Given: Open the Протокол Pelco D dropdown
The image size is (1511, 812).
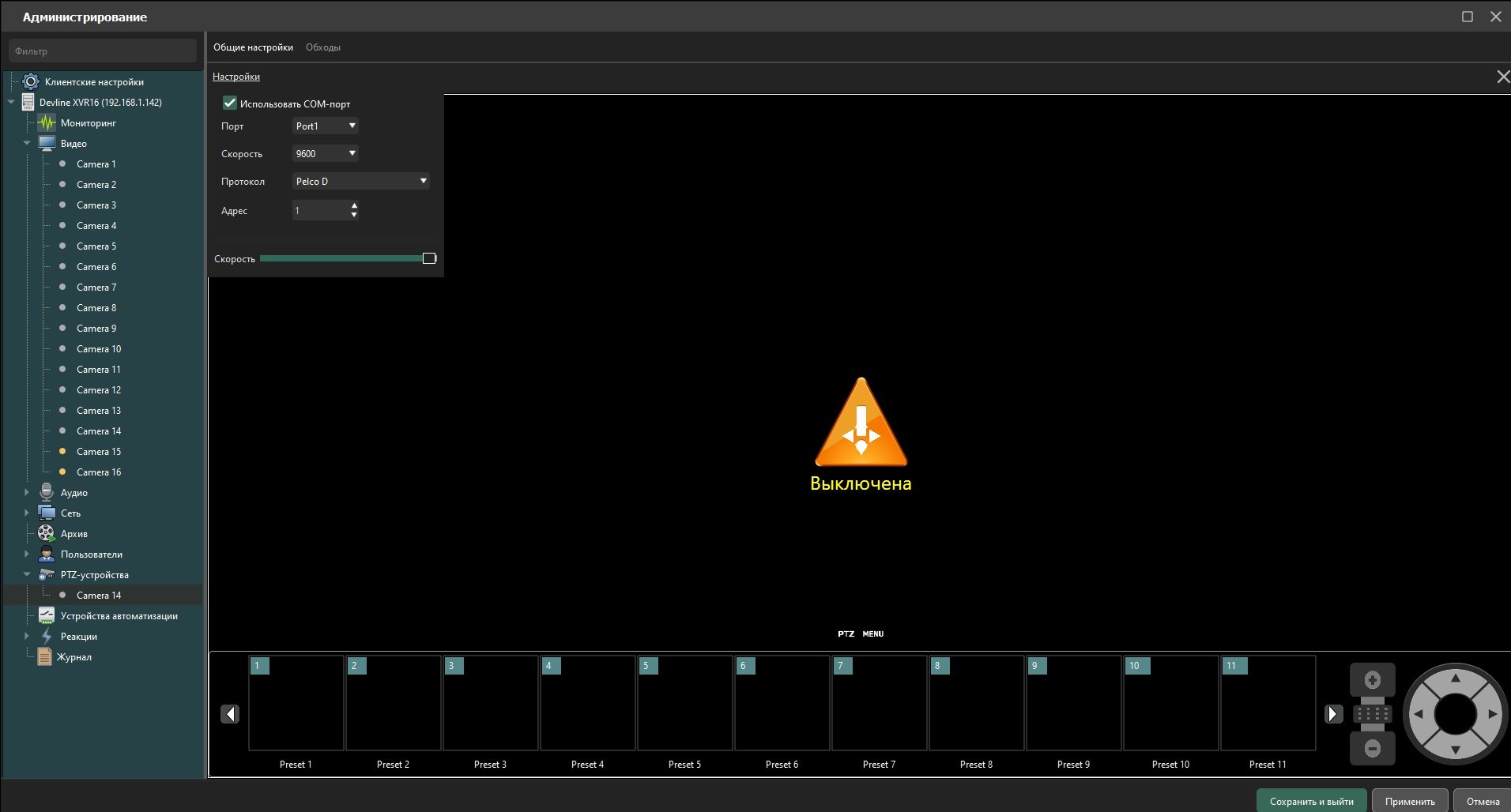Looking at the screenshot, I should (360, 182).
